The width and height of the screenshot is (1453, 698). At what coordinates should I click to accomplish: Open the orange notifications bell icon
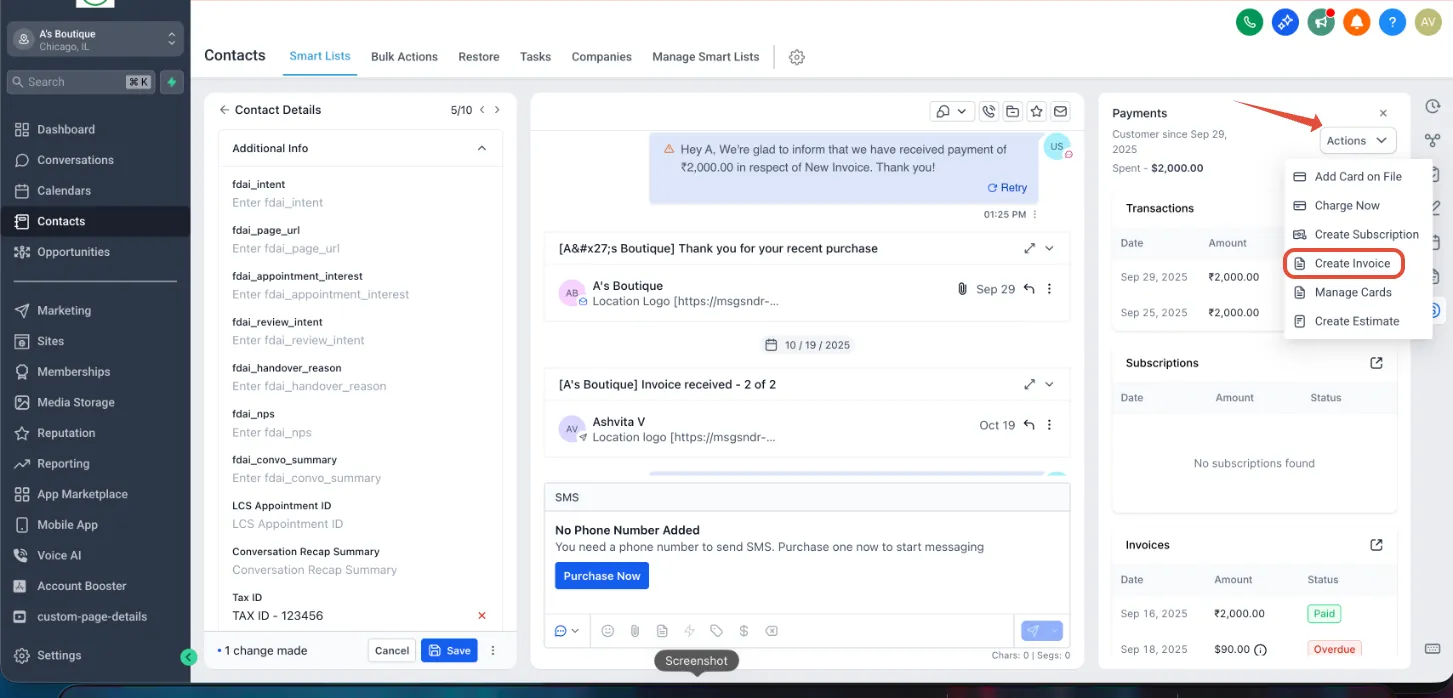coord(1356,22)
